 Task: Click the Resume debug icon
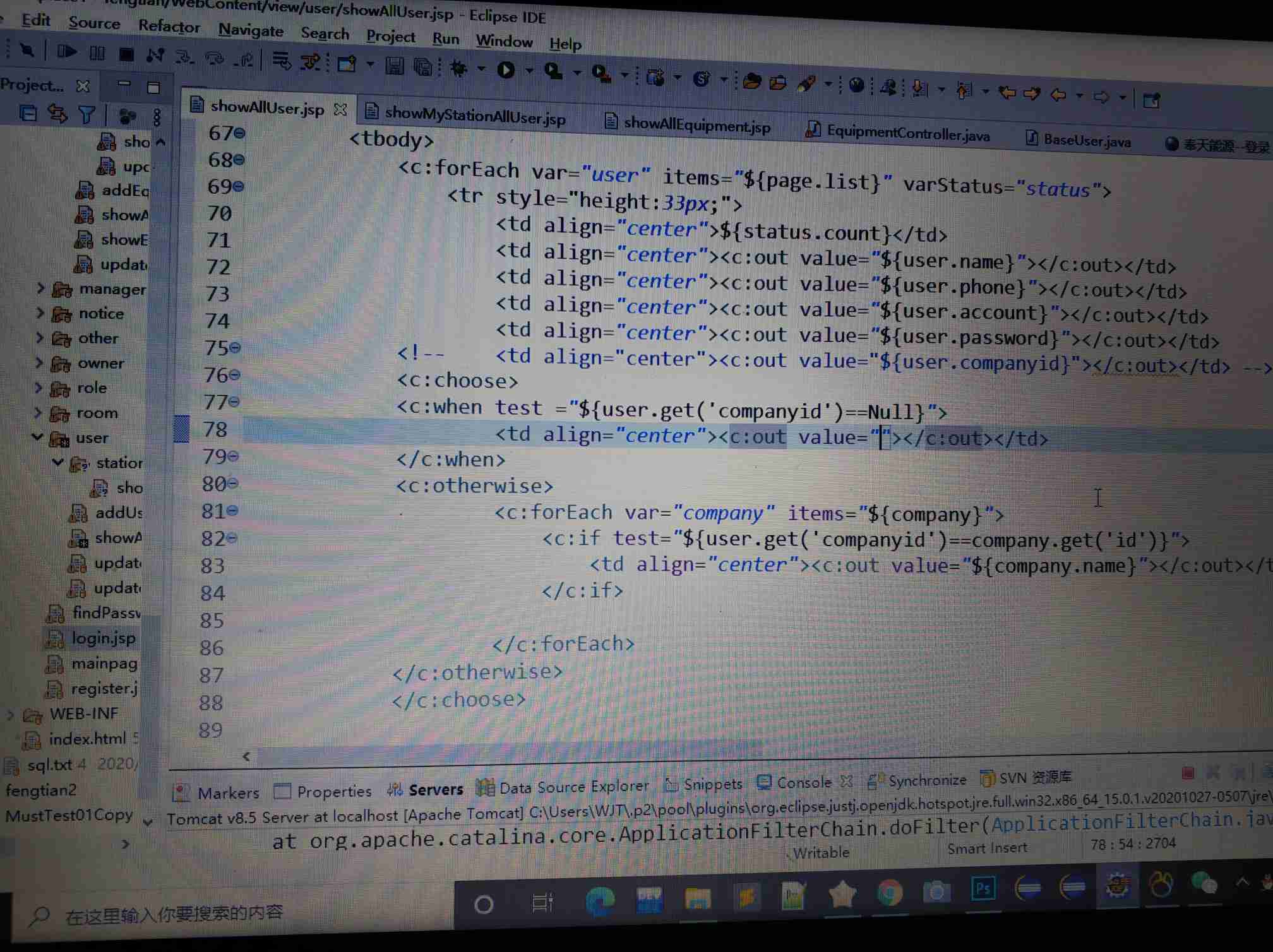pos(66,52)
